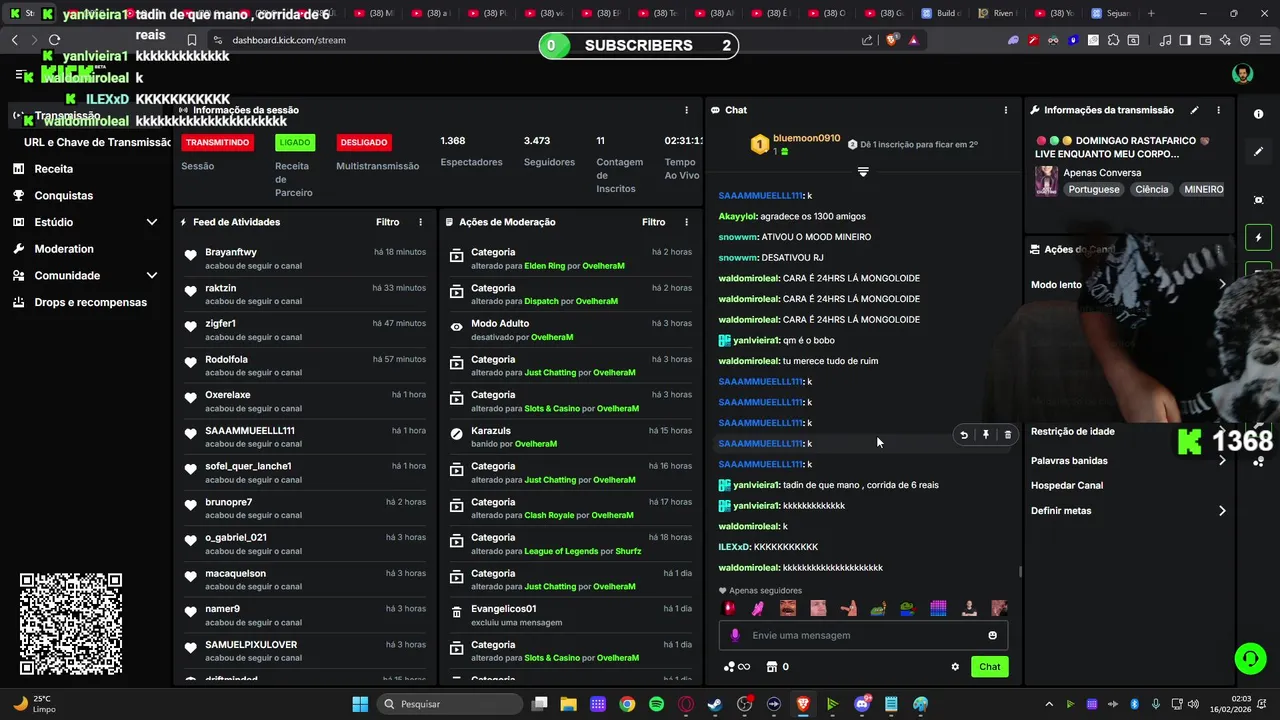Open Steam from taskbar
Viewport: 1280px width, 720px height.
click(715, 704)
